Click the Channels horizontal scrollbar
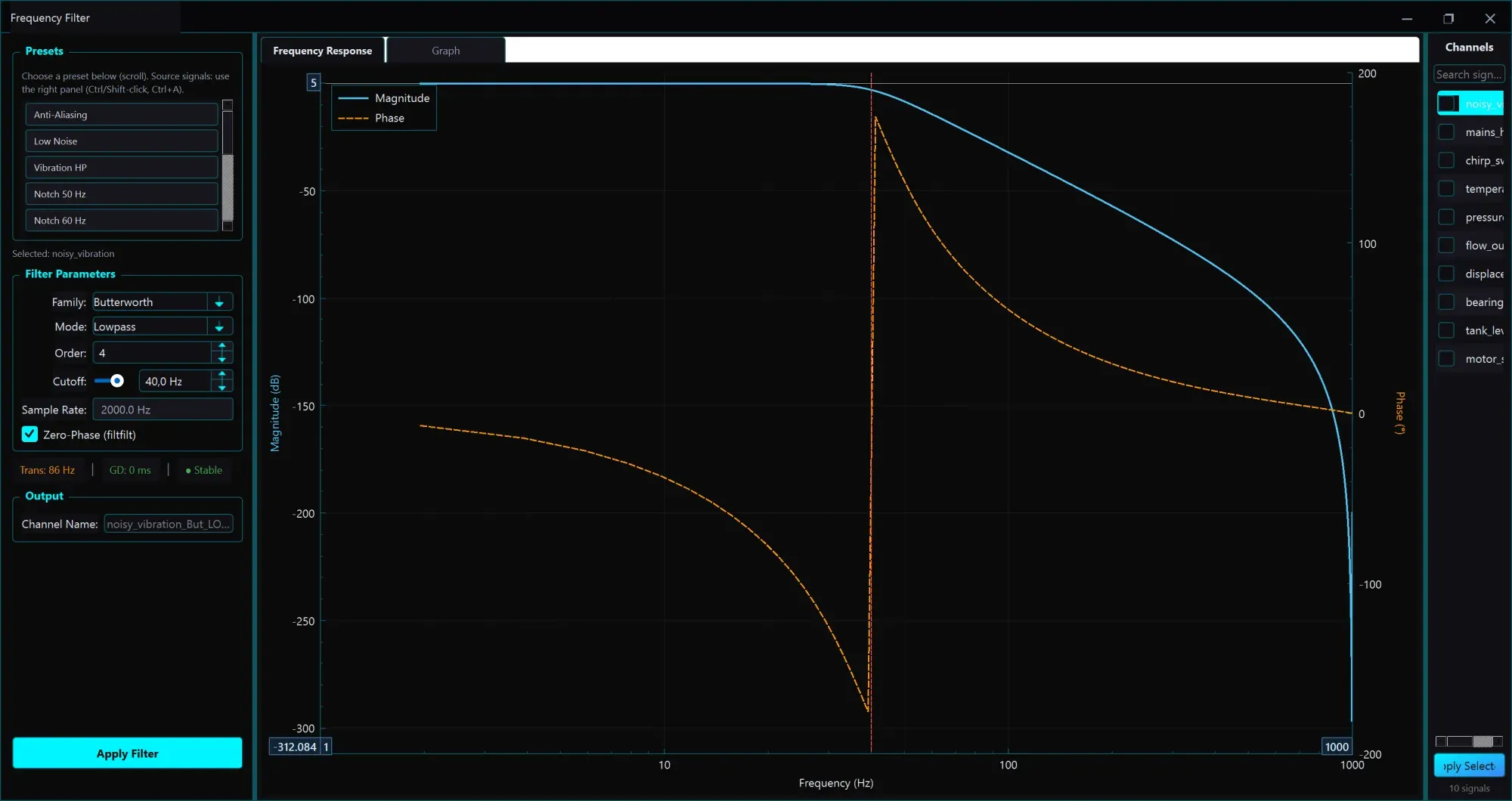Image resolution: width=1512 pixels, height=801 pixels. tap(1469, 741)
